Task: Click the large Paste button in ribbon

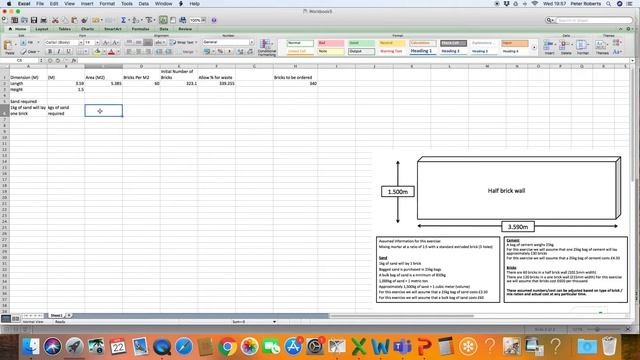Action: click(x=9, y=47)
